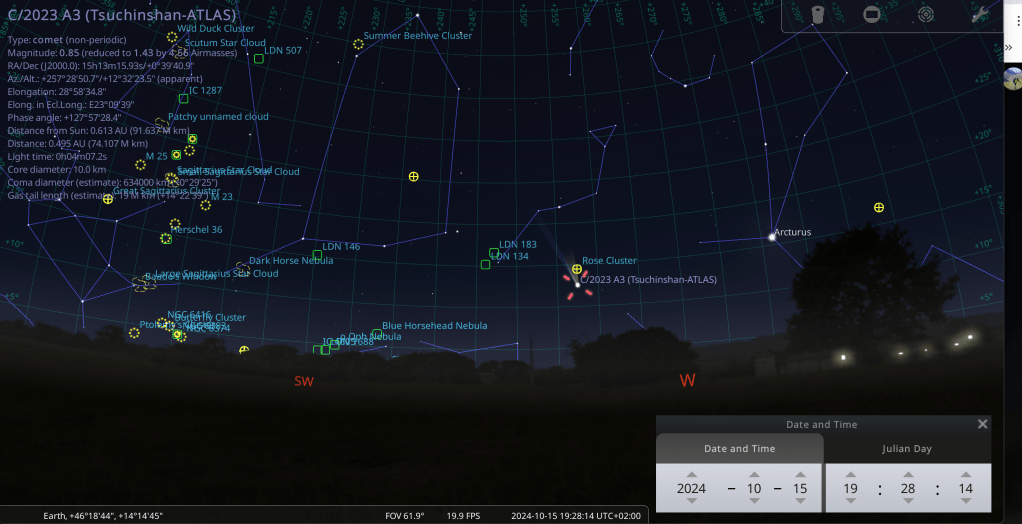The width and height of the screenshot is (1022, 524).
Task: Switch to the Julian Day tab
Action: [908, 449]
